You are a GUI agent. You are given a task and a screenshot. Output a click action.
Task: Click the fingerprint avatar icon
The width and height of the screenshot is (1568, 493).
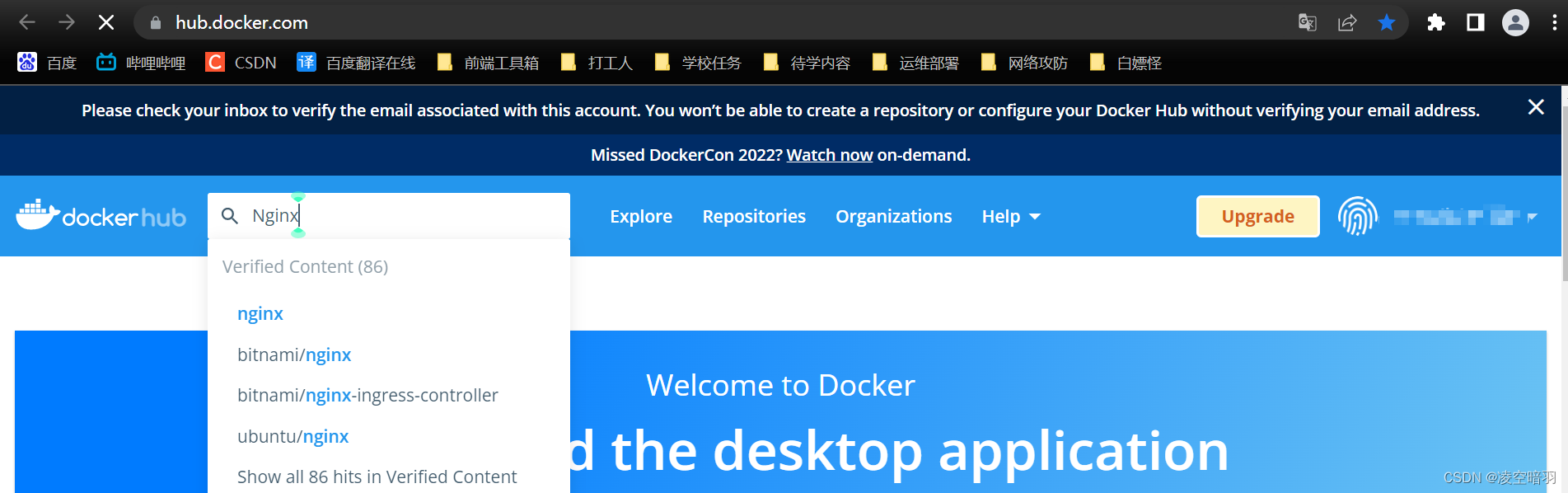1357,216
